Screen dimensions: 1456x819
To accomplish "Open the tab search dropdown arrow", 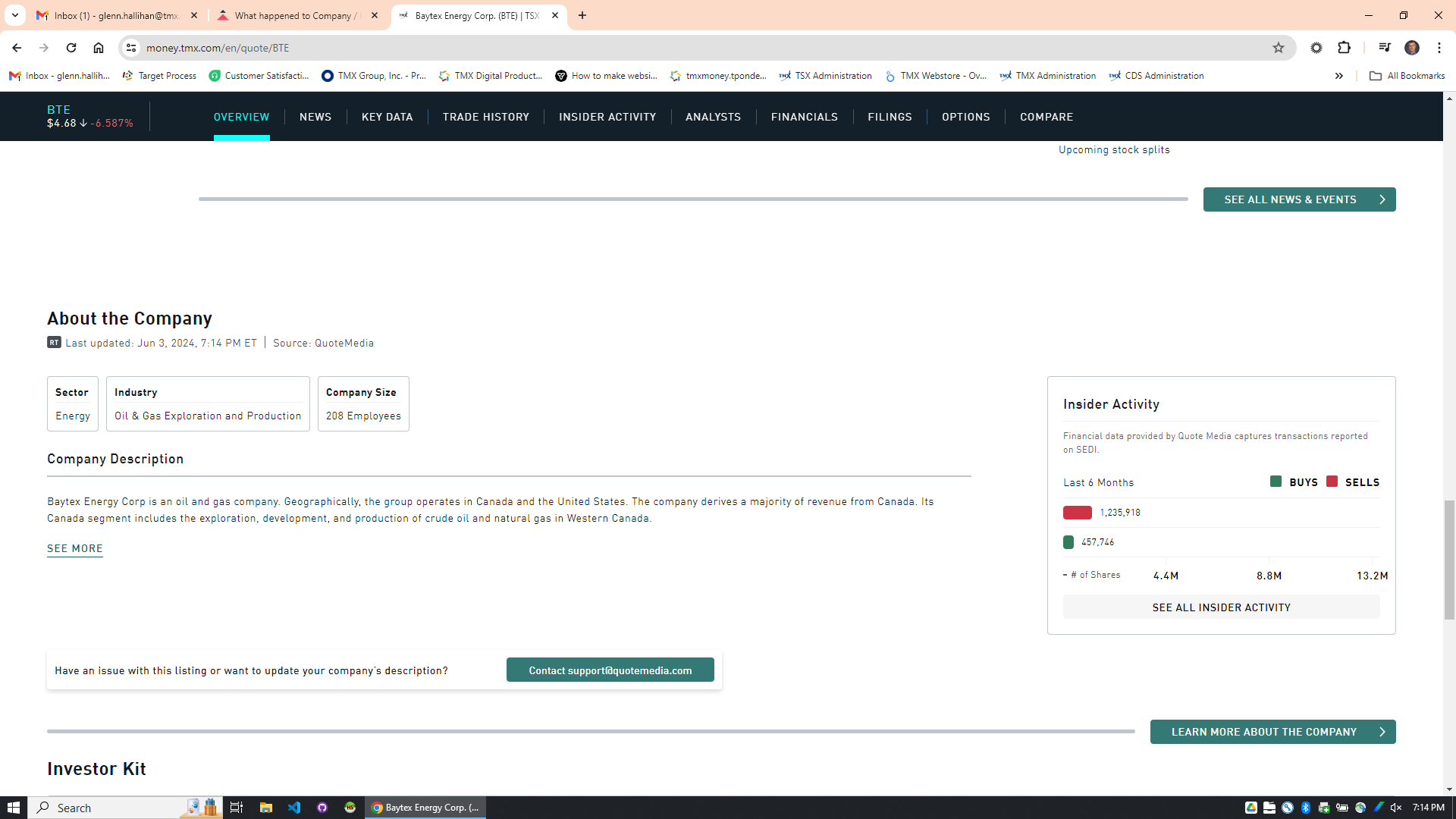I will click(x=15, y=15).
